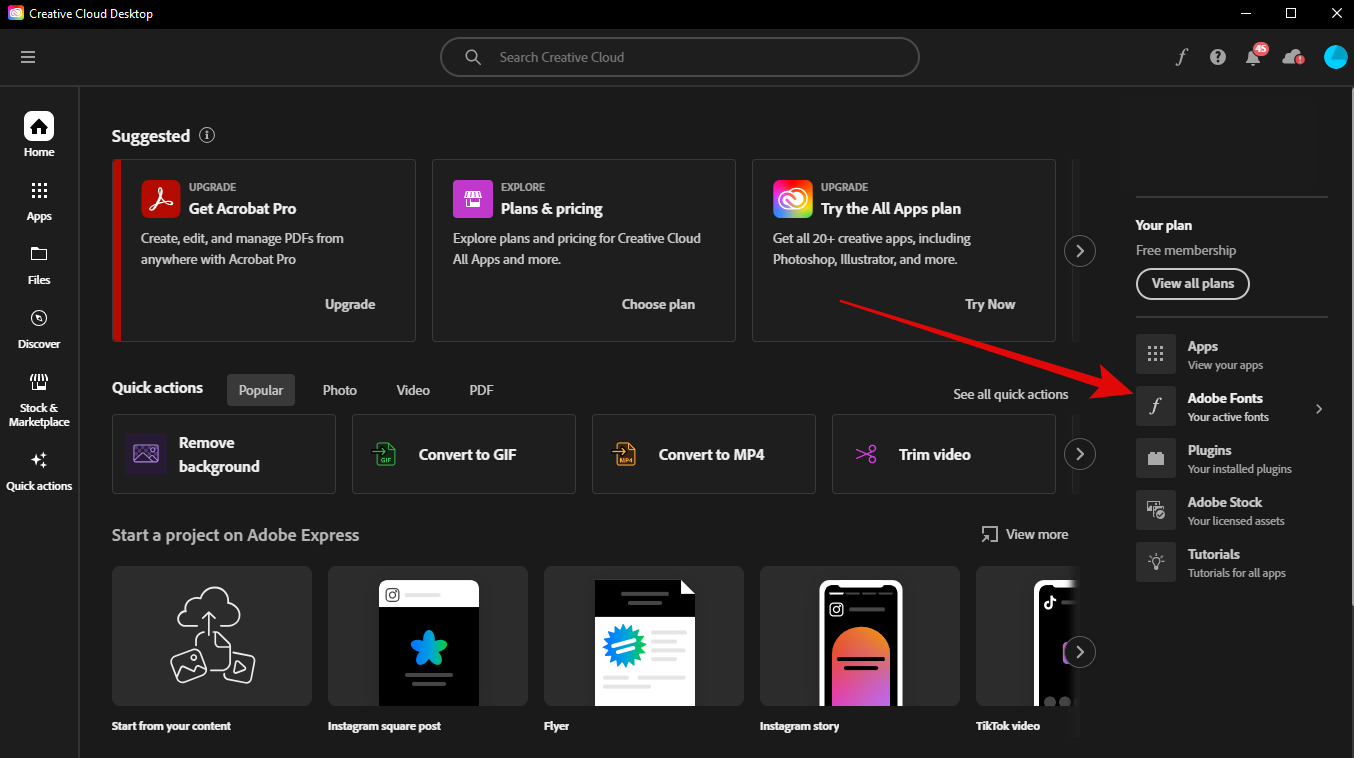This screenshot has width=1354, height=758.
Task: Click Try Now for All Apps
Action: 990,304
